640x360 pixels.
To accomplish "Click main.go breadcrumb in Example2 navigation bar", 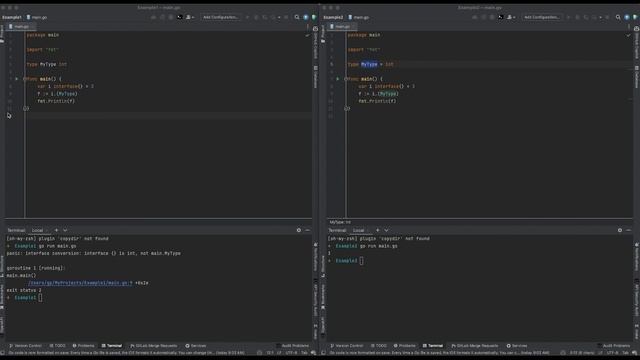I will (x=358, y=17).
